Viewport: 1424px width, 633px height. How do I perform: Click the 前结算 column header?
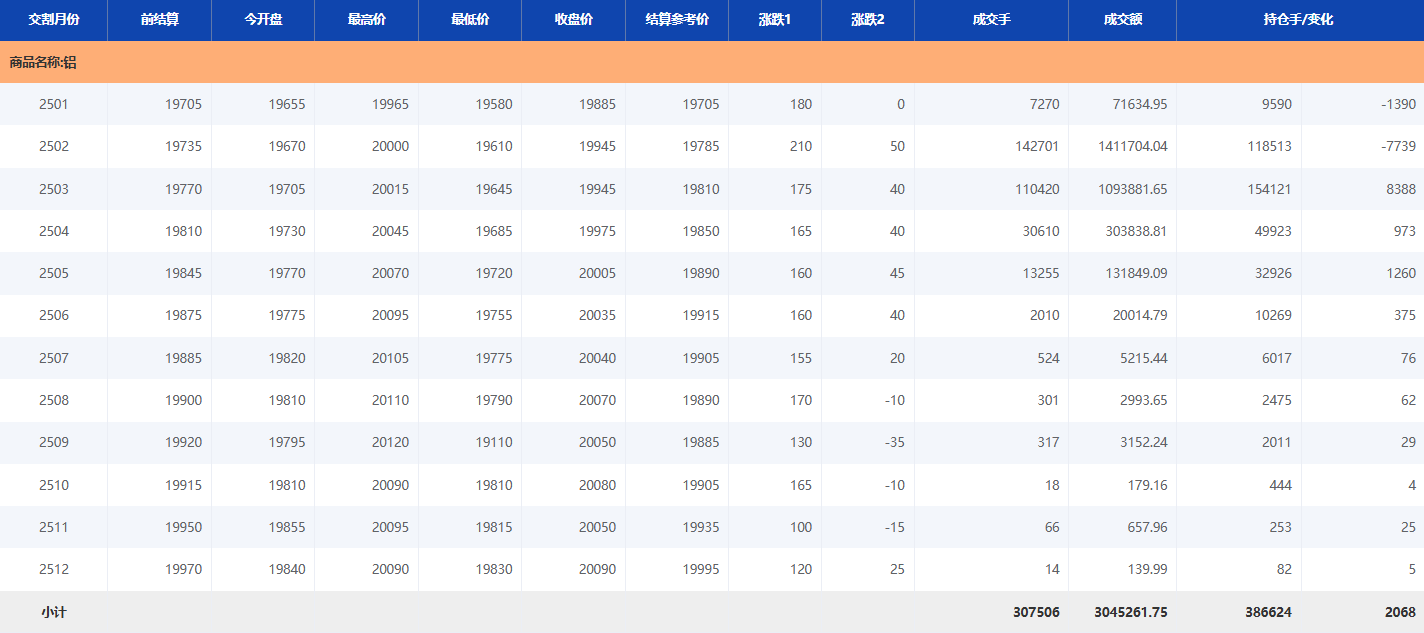[160, 20]
